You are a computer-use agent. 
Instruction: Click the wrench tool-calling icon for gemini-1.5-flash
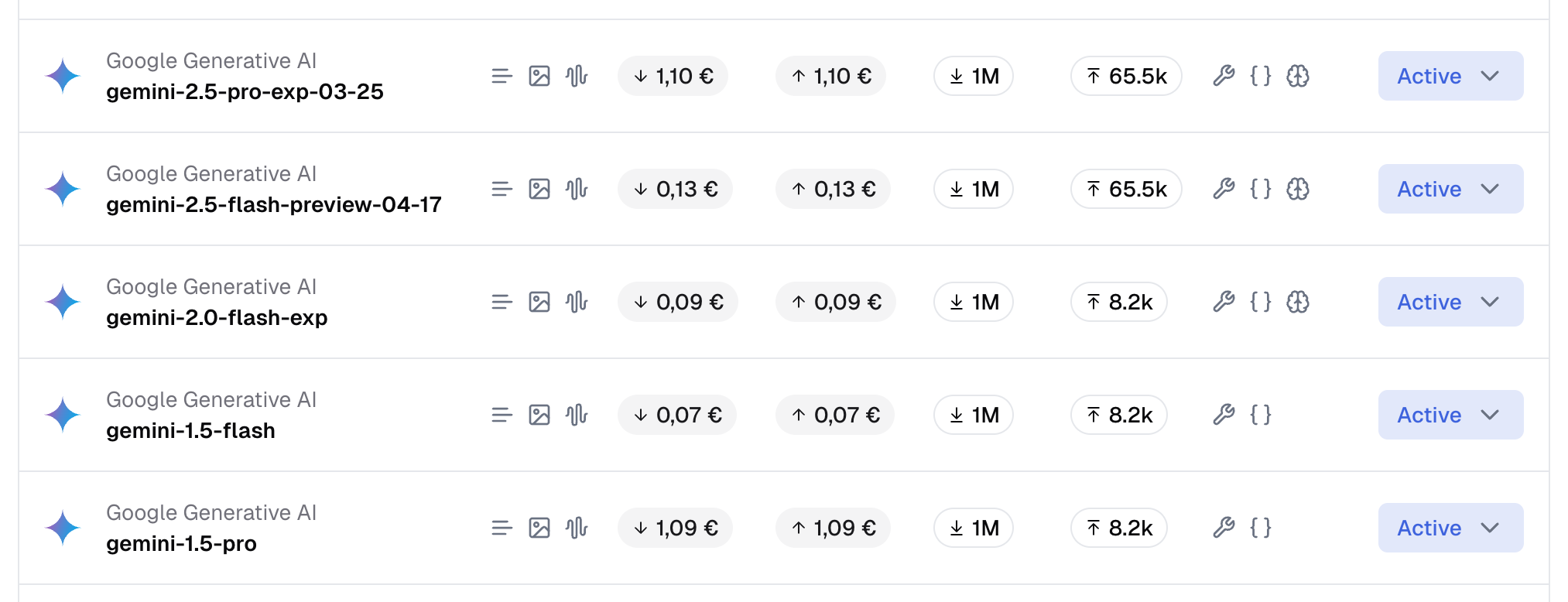pos(1224,415)
